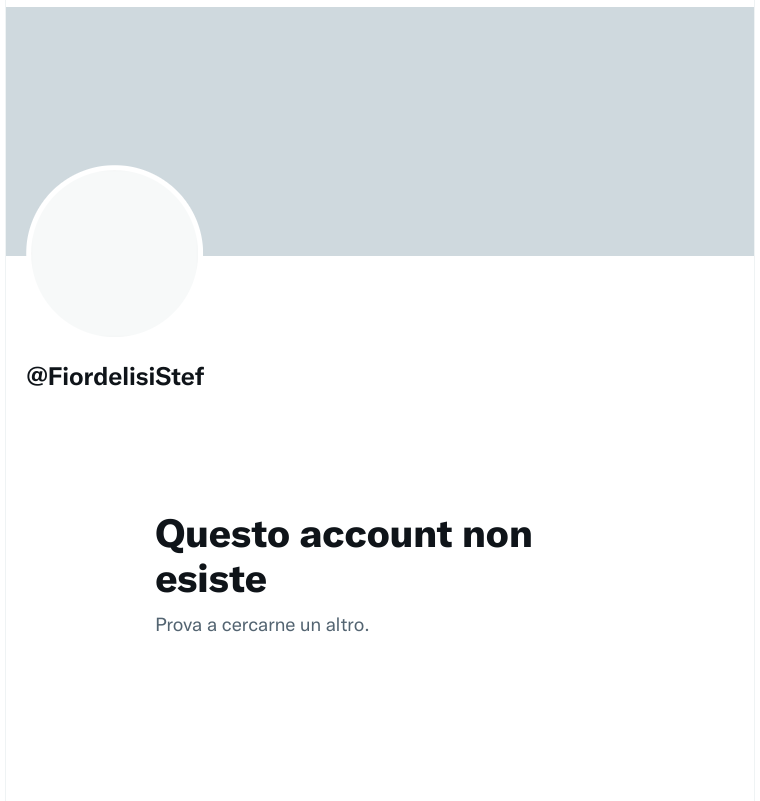Click the blank area below the subtitle

[380, 715]
